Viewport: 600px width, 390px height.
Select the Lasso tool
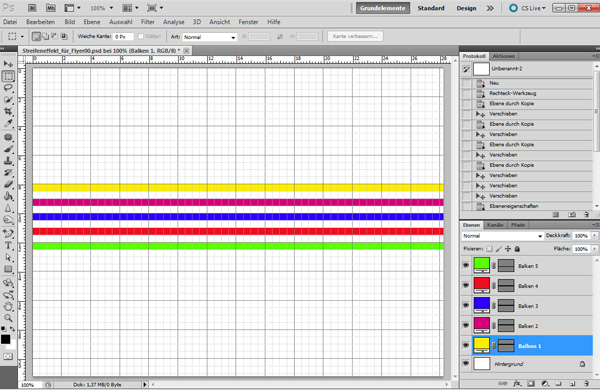coord(8,88)
